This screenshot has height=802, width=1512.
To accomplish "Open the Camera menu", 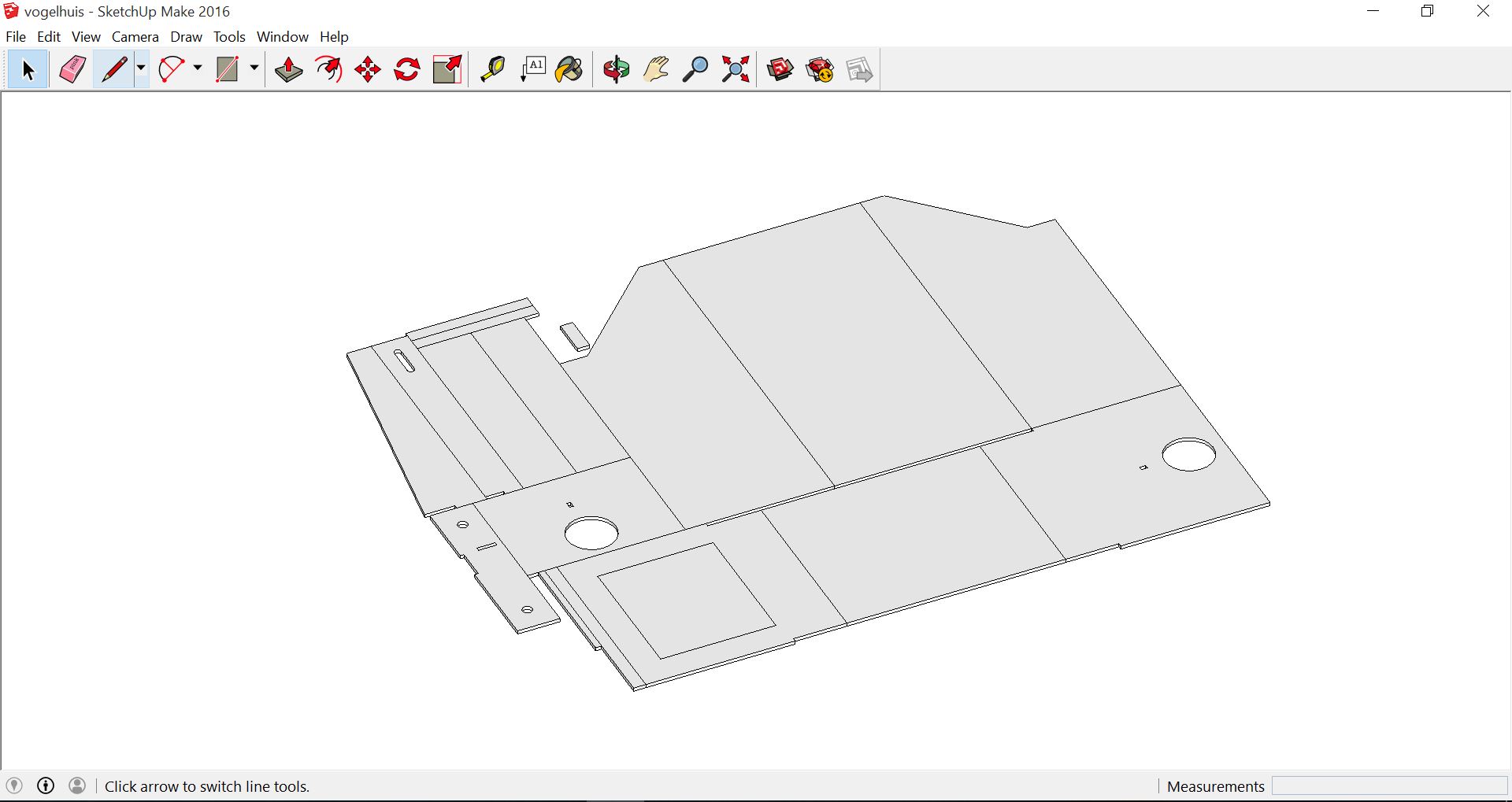I will (x=135, y=37).
